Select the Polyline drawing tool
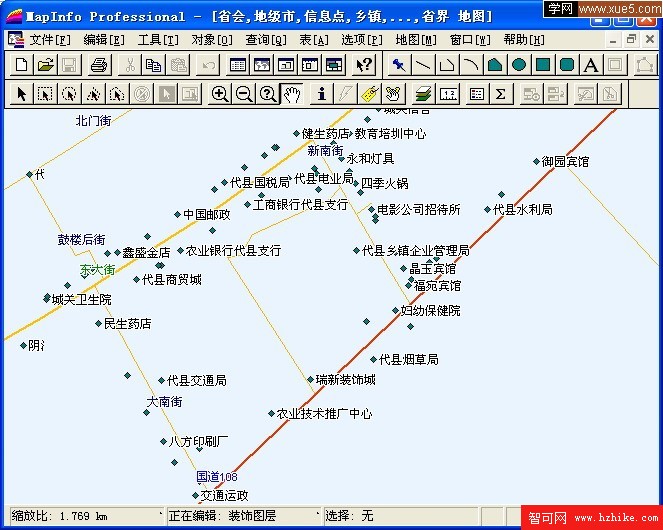The image size is (663, 530). pos(447,65)
